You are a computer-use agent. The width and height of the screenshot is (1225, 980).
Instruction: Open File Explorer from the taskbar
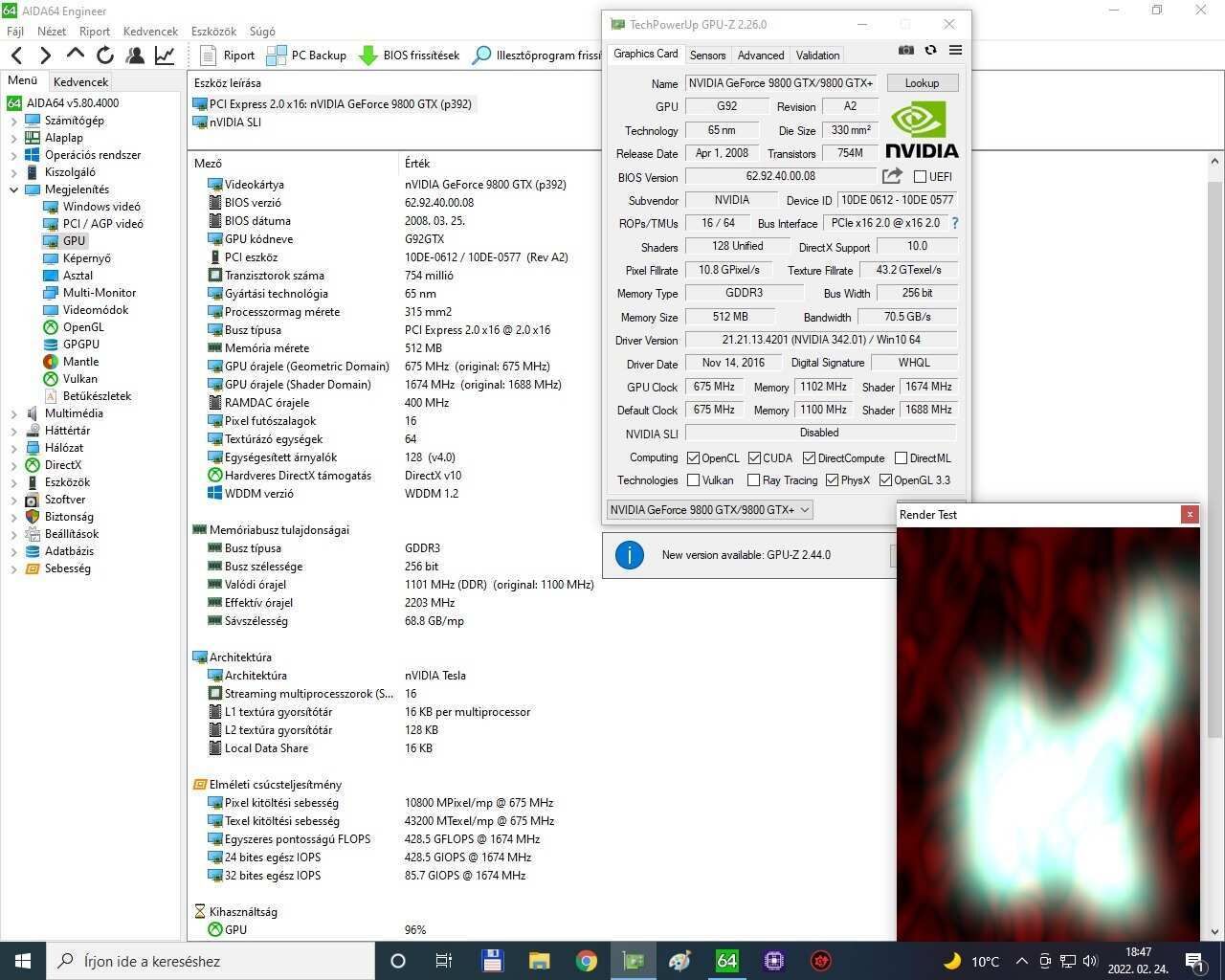540,961
